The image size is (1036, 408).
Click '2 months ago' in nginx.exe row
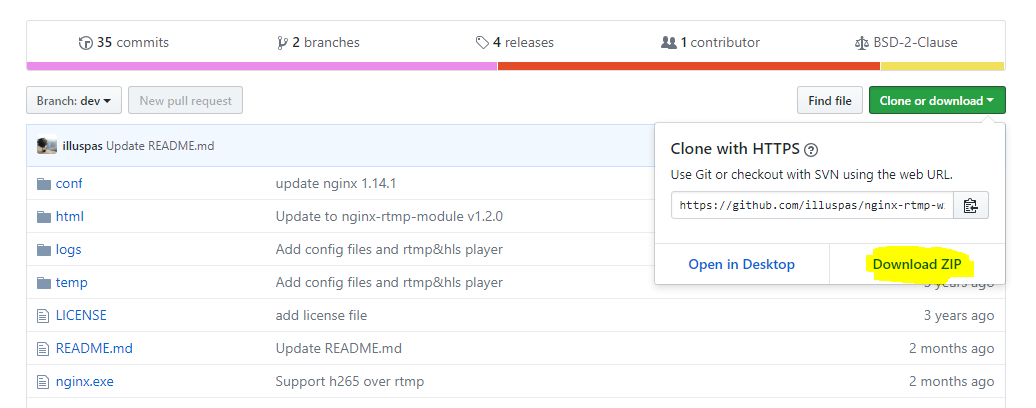pos(951,382)
